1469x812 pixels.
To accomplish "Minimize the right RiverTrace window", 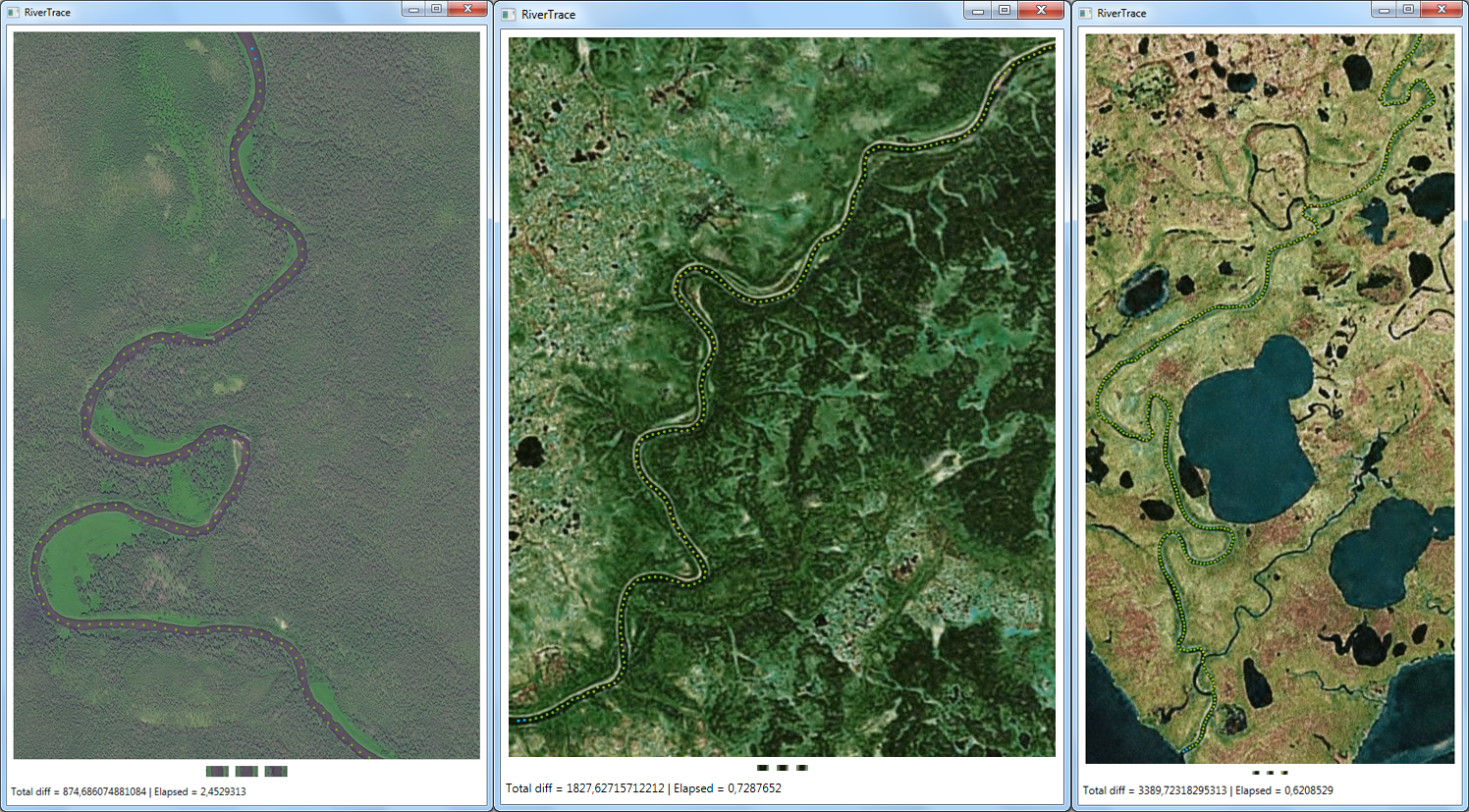I will tap(1385, 9).
